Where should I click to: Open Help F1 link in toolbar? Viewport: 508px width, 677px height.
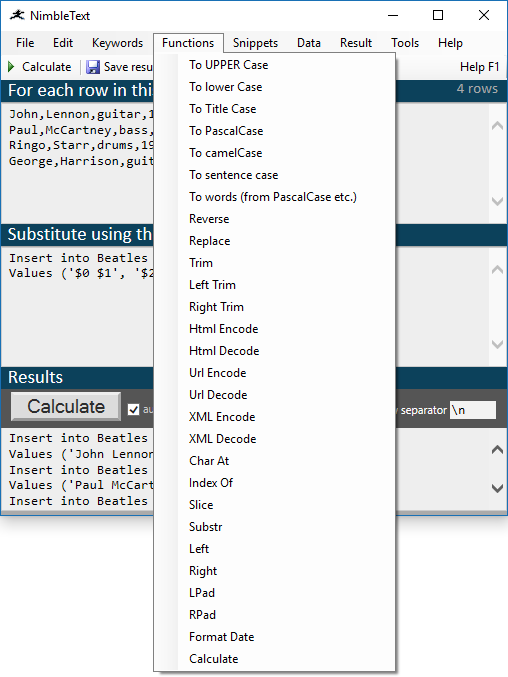tap(480, 67)
